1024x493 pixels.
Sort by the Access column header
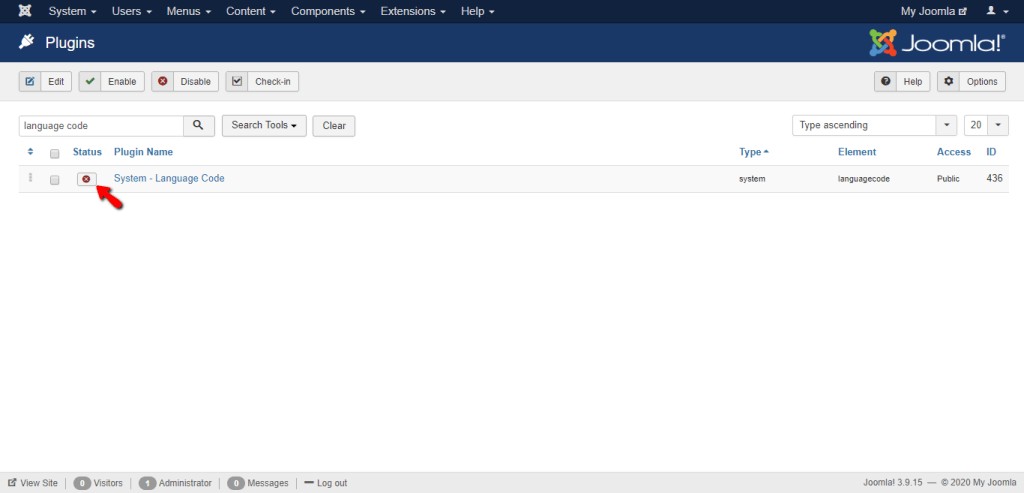[953, 152]
